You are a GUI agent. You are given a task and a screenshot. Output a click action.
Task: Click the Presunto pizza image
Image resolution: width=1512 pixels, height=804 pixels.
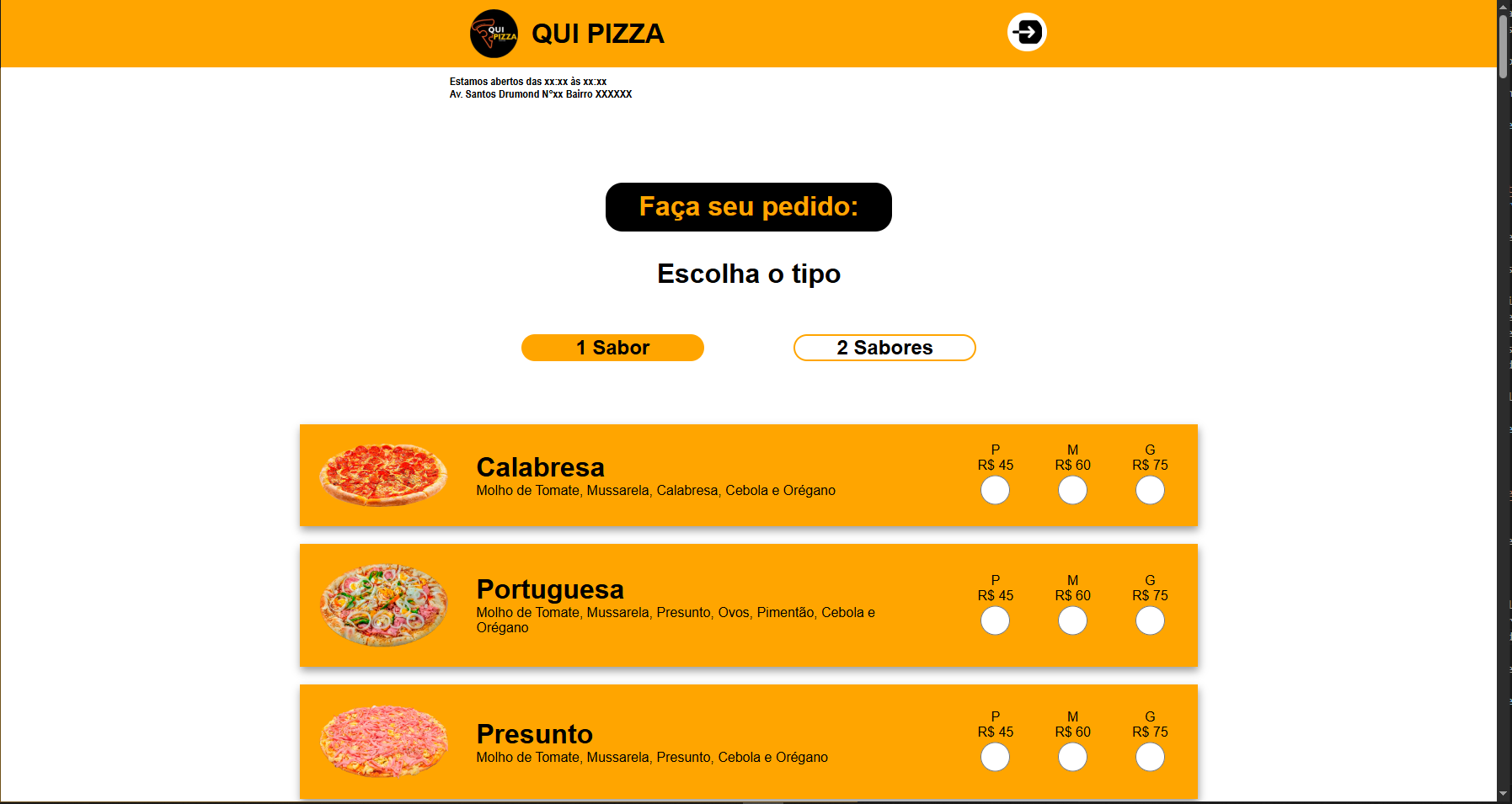[383, 741]
